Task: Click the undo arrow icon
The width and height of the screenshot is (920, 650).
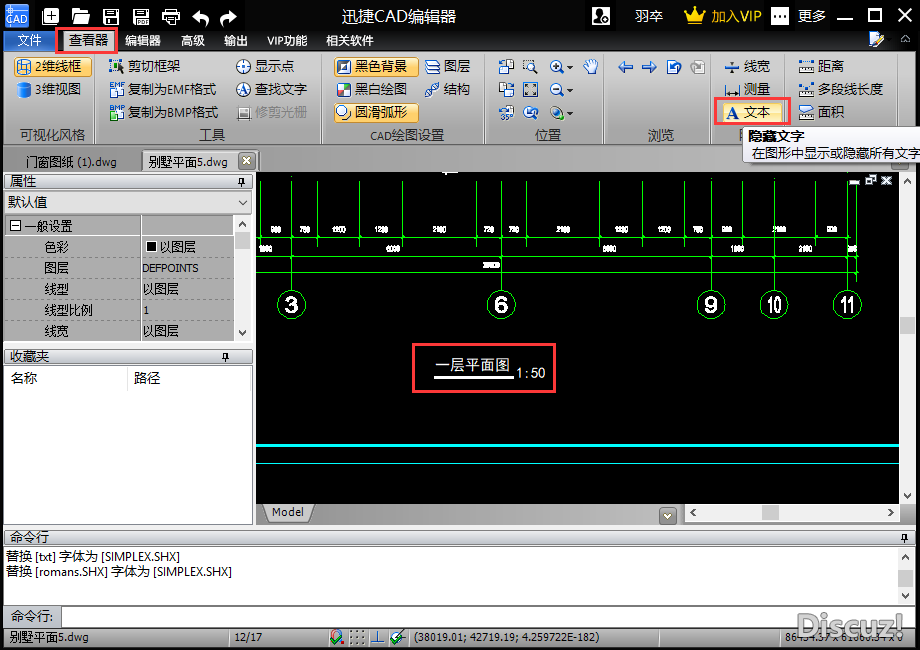Action: click(200, 16)
